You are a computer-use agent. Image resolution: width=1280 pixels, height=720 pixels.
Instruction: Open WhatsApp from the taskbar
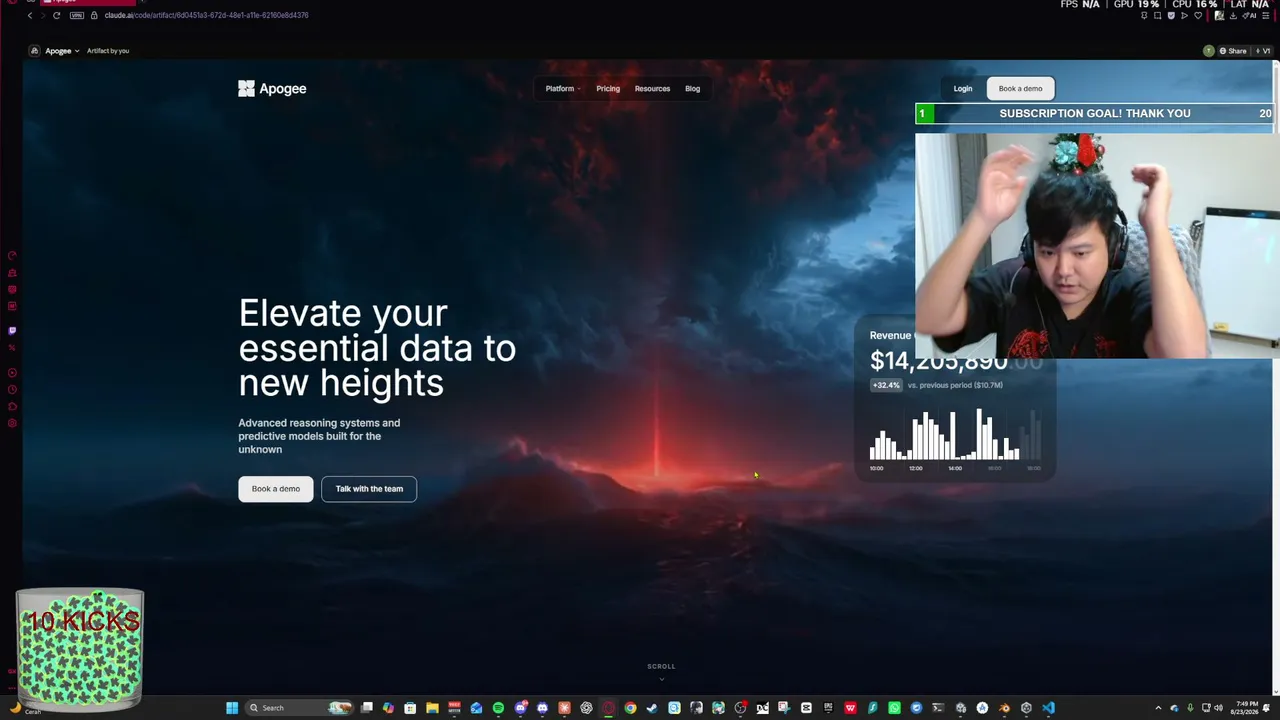(894, 708)
